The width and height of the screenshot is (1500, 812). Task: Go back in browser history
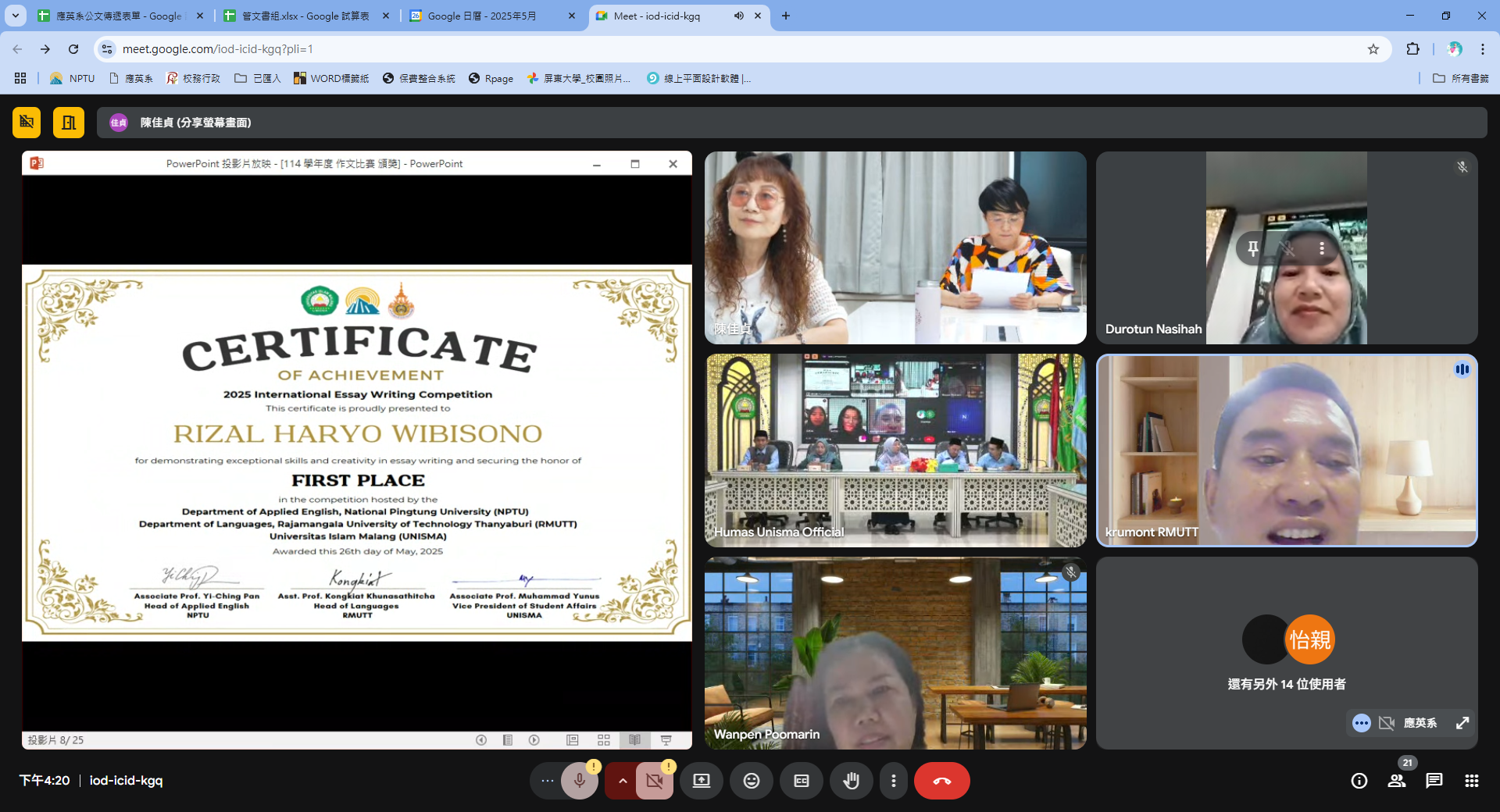(x=17, y=49)
